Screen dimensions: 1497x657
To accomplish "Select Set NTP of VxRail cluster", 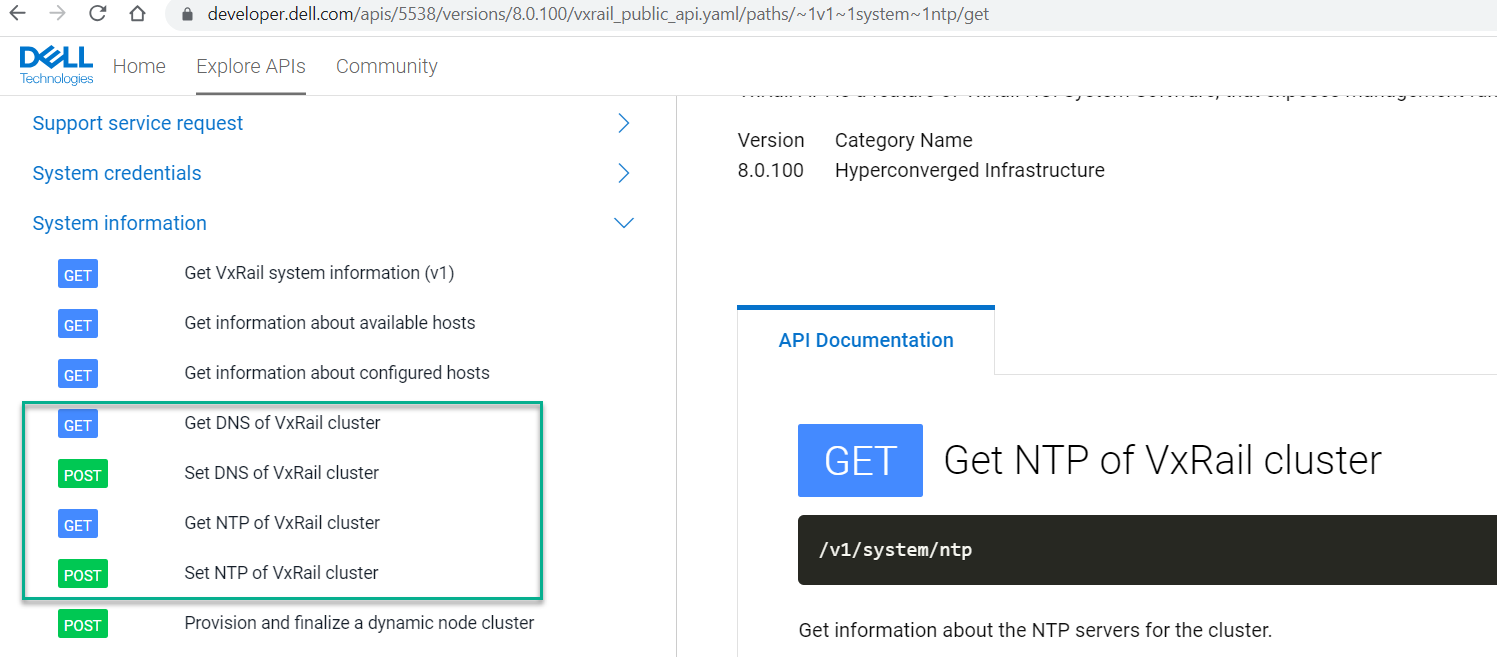I will (280, 573).
